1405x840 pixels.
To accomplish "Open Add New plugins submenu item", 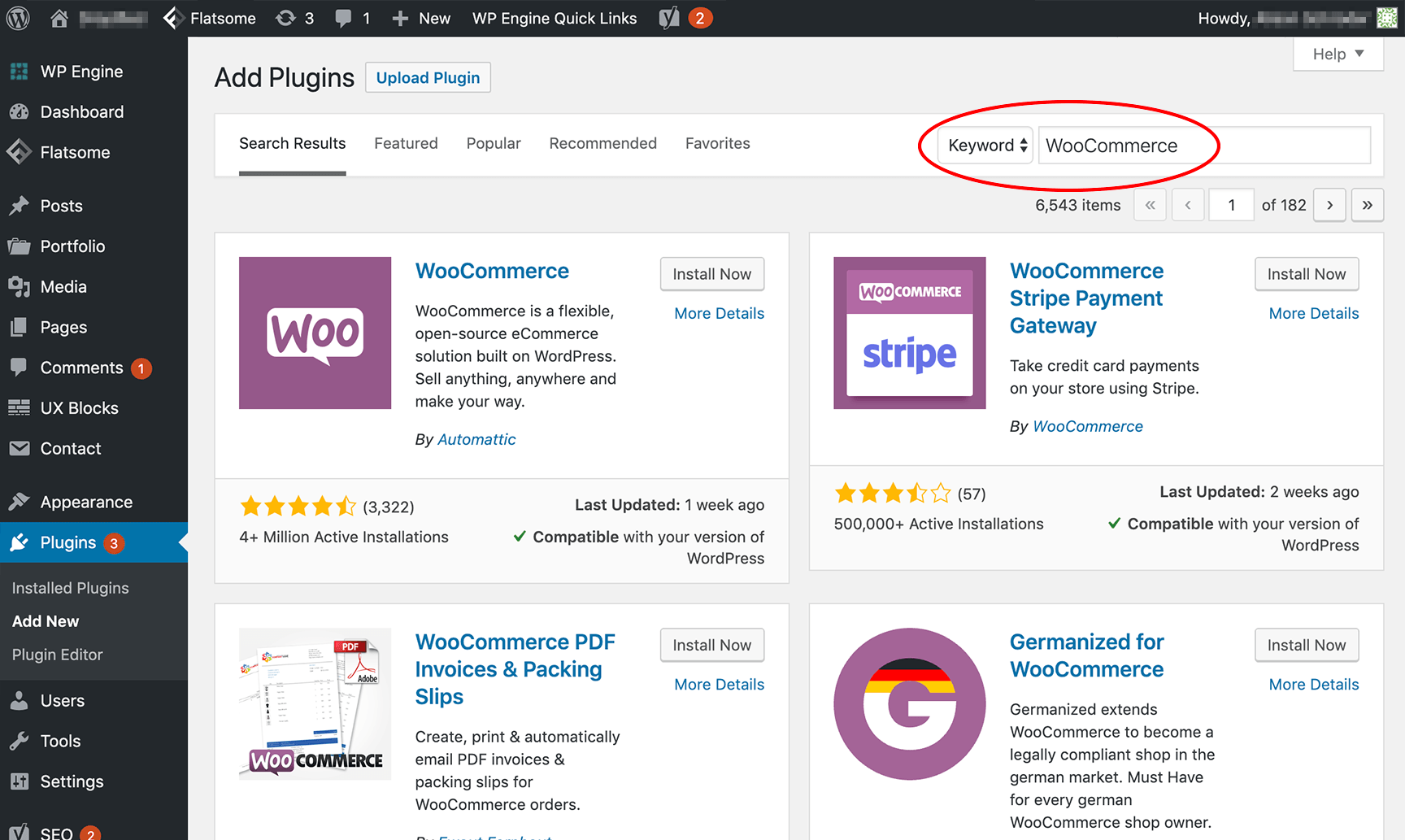I will point(46,621).
